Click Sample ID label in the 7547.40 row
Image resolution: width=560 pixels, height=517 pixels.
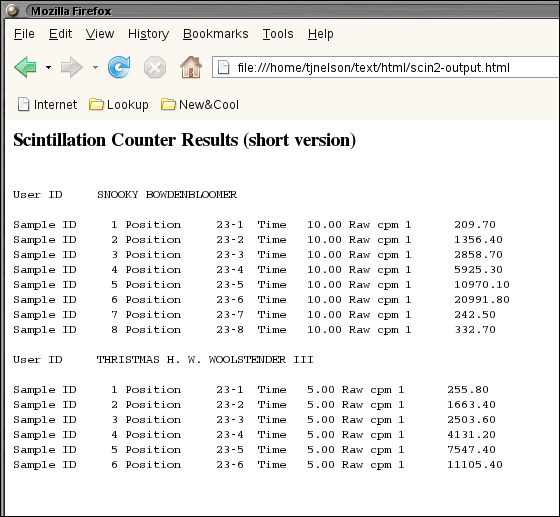click(45, 450)
